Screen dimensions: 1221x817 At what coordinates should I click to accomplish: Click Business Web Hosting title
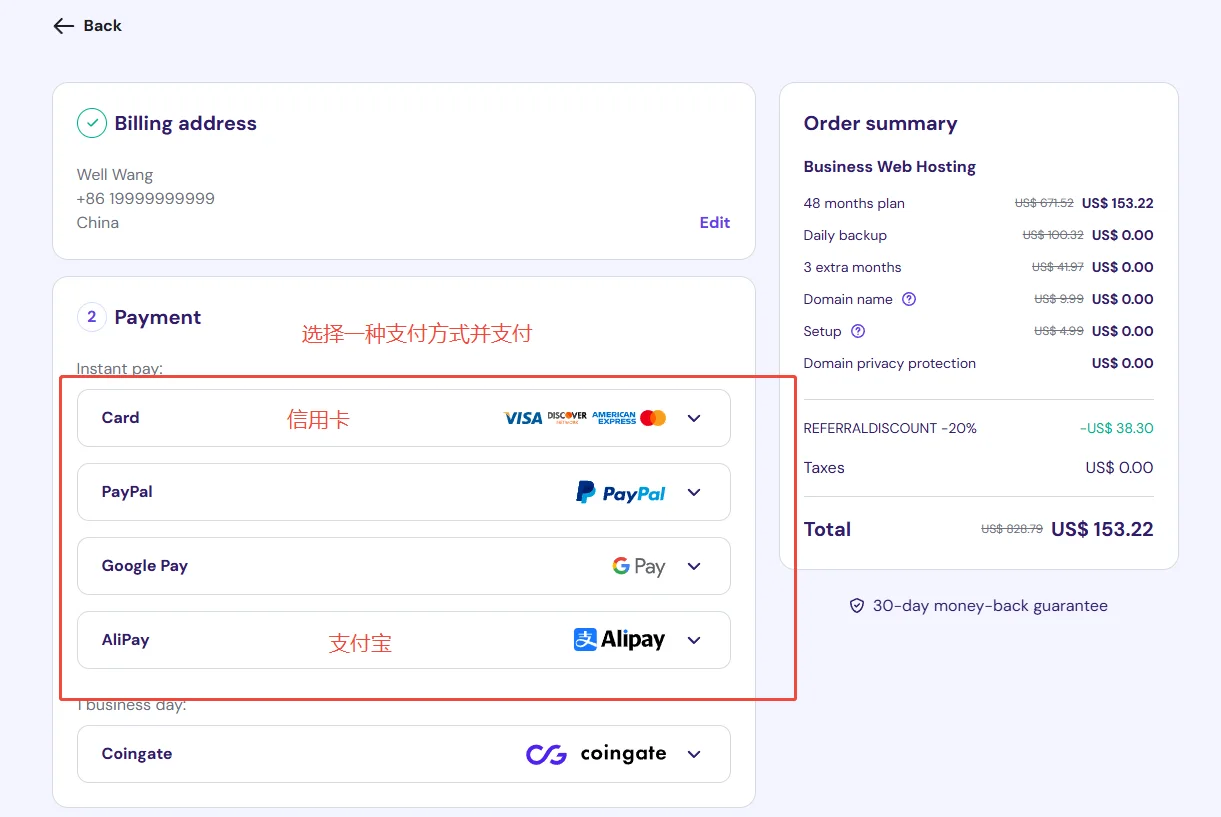click(890, 167)
